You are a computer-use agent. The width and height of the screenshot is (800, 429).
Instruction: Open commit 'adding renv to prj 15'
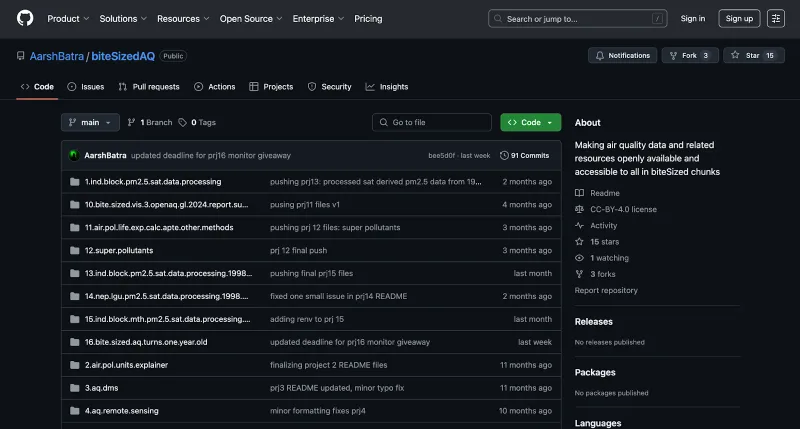click(x=307, y=319)
